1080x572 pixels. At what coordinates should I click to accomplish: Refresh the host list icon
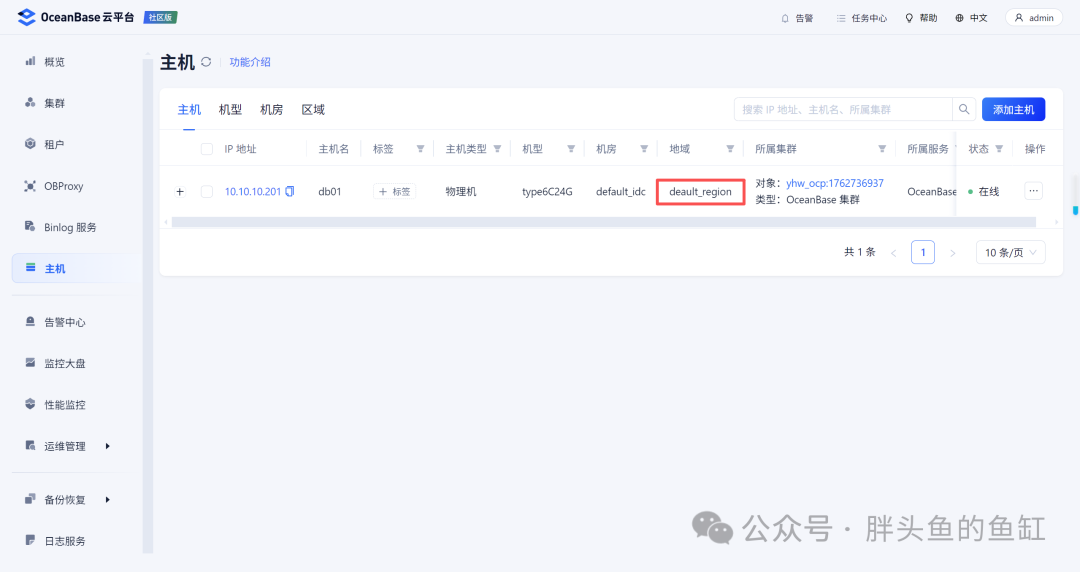tap(206, 62)
